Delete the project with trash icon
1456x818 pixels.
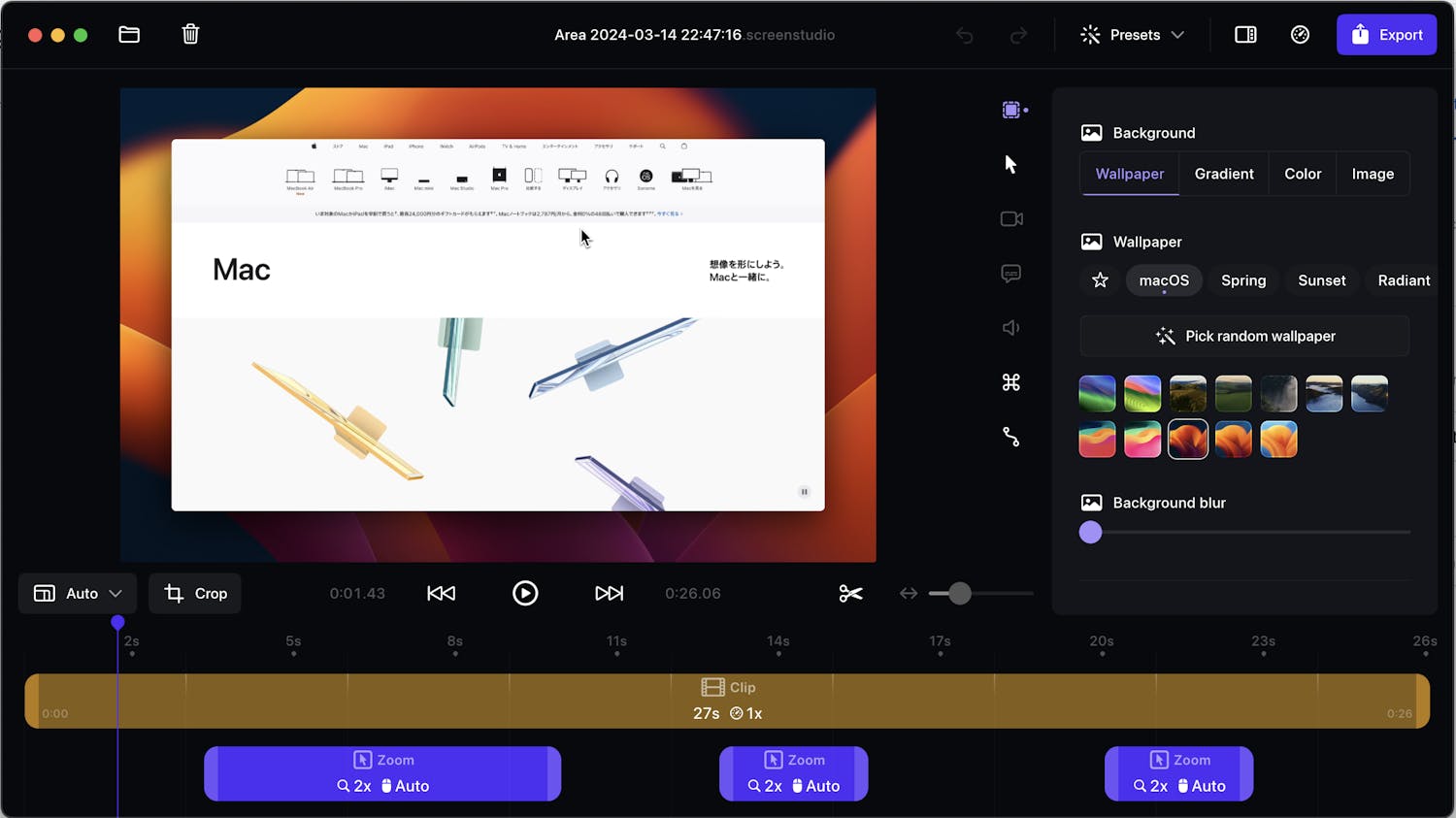pyautogui.click(x=190, y=35)
